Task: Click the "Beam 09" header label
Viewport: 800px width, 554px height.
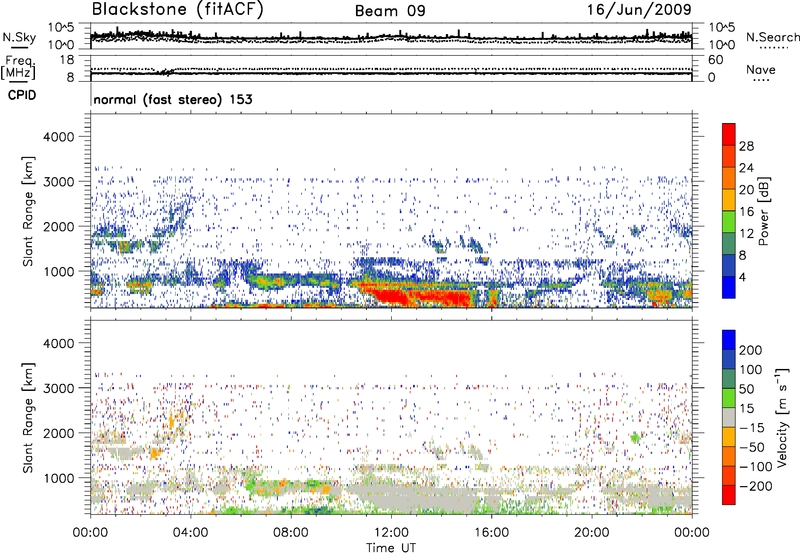Action: pyautogui.click(x=390, y=11)
